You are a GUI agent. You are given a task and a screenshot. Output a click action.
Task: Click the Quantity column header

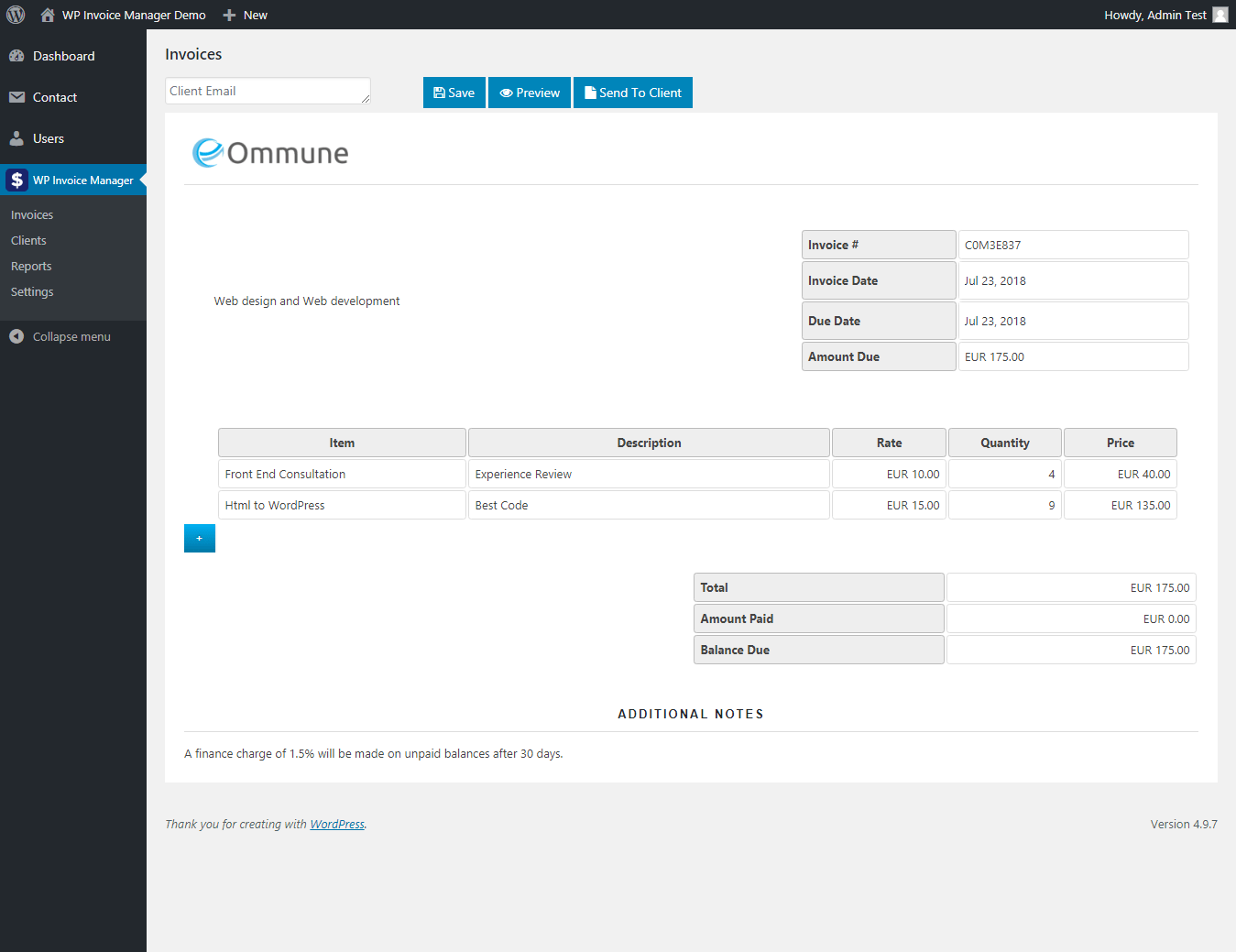[x=1005, y=443]
